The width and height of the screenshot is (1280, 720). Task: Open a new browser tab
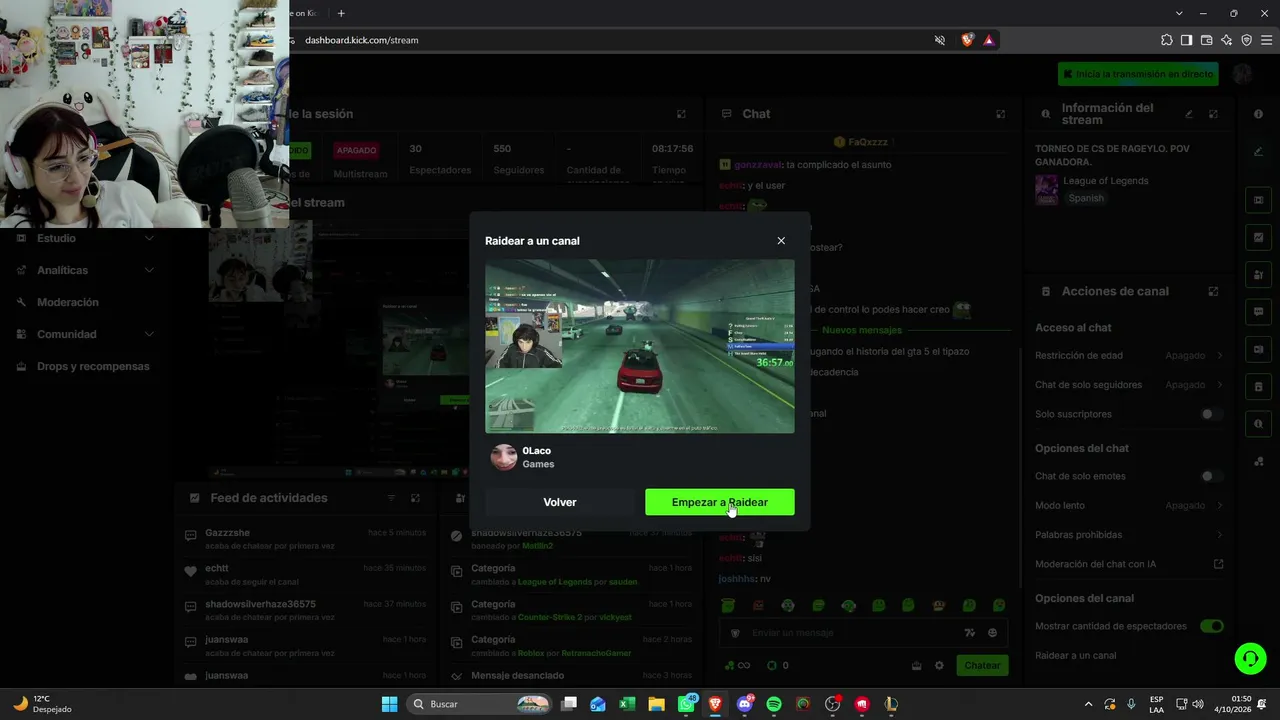pyautogui.click(x=341, y=13)
